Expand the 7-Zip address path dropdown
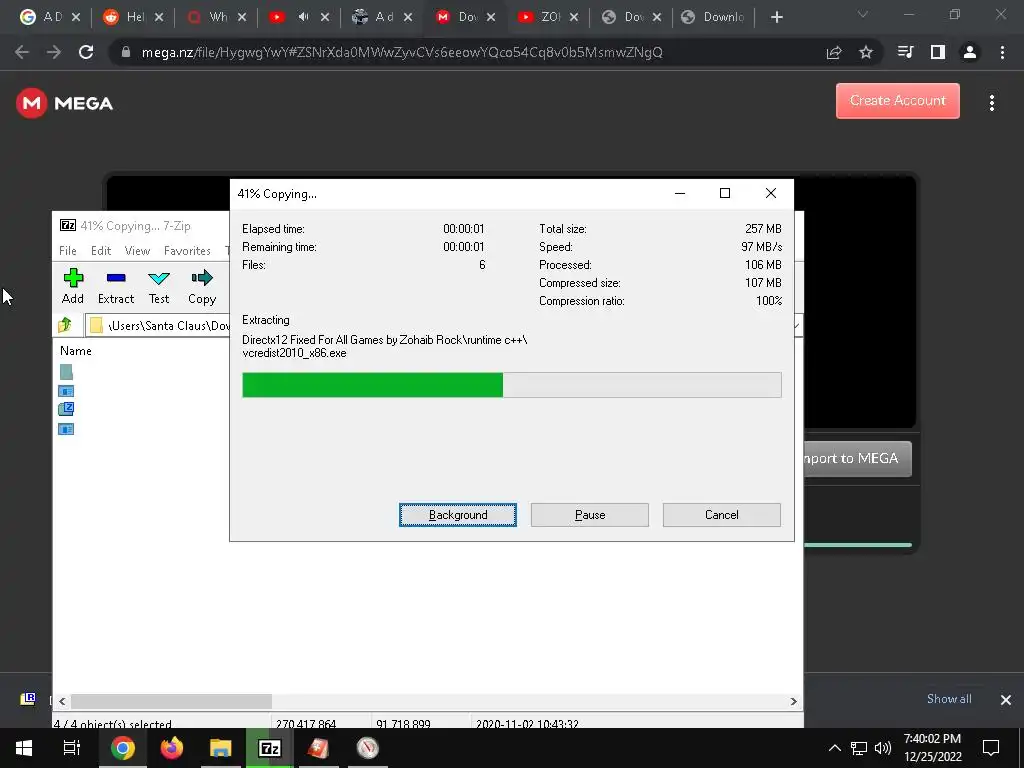The width and height of the screenshot is (1024, 768). tap(797, 325)
